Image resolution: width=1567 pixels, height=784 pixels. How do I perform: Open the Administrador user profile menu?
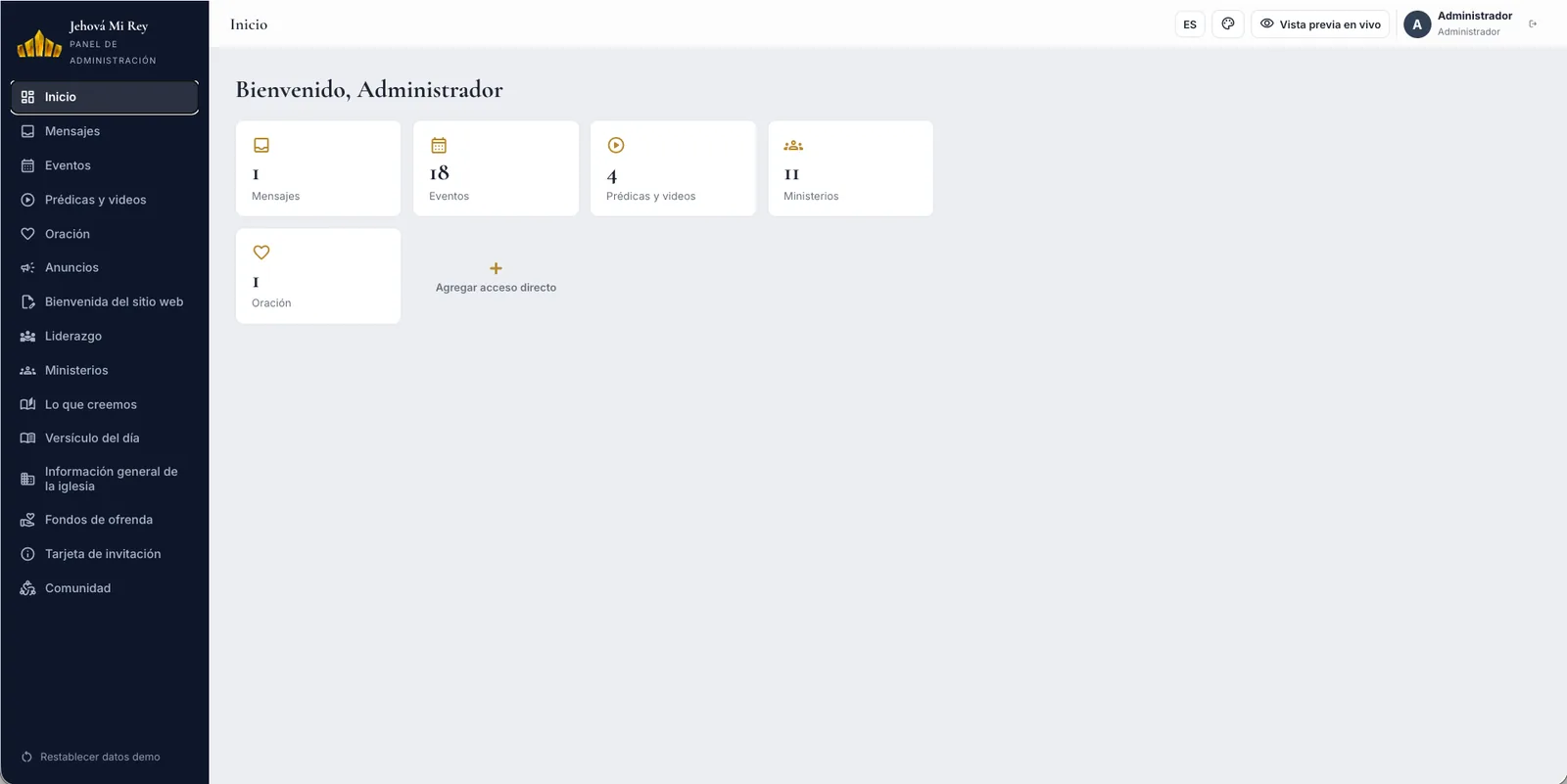[1458, 24]
